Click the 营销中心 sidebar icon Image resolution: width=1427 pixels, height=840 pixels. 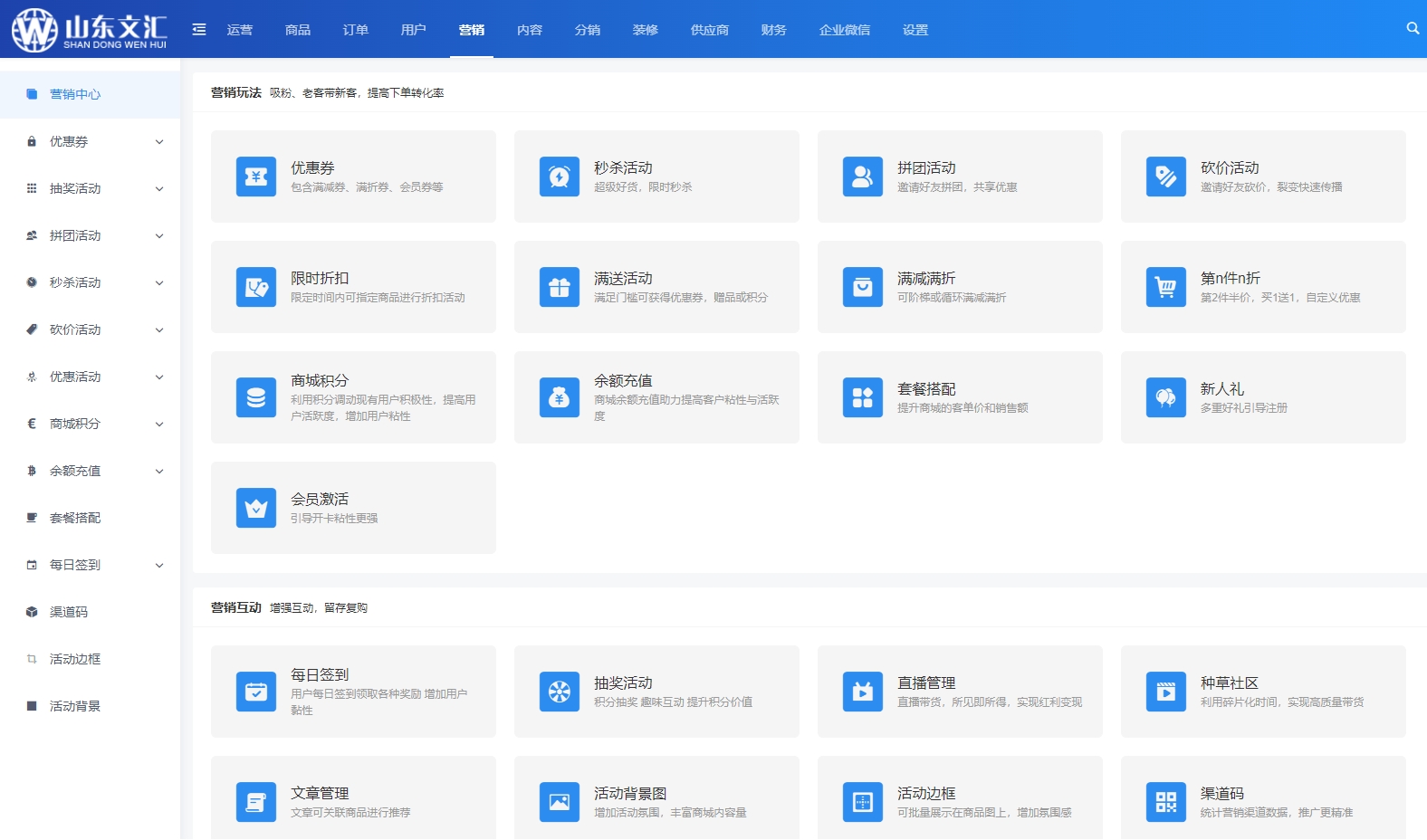coord(32,94)
